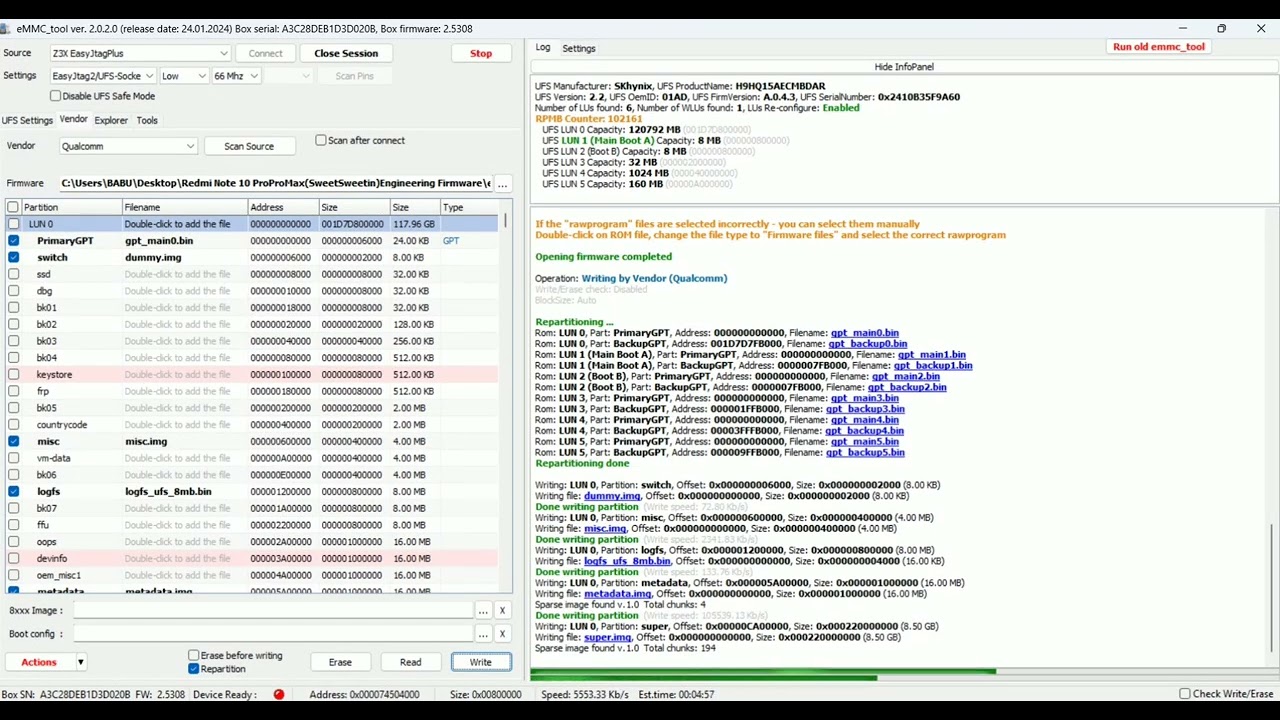Viewport: 1280px width, 720px height.
Task: Open the Actions split-button arrow
Action: point(80,662)
